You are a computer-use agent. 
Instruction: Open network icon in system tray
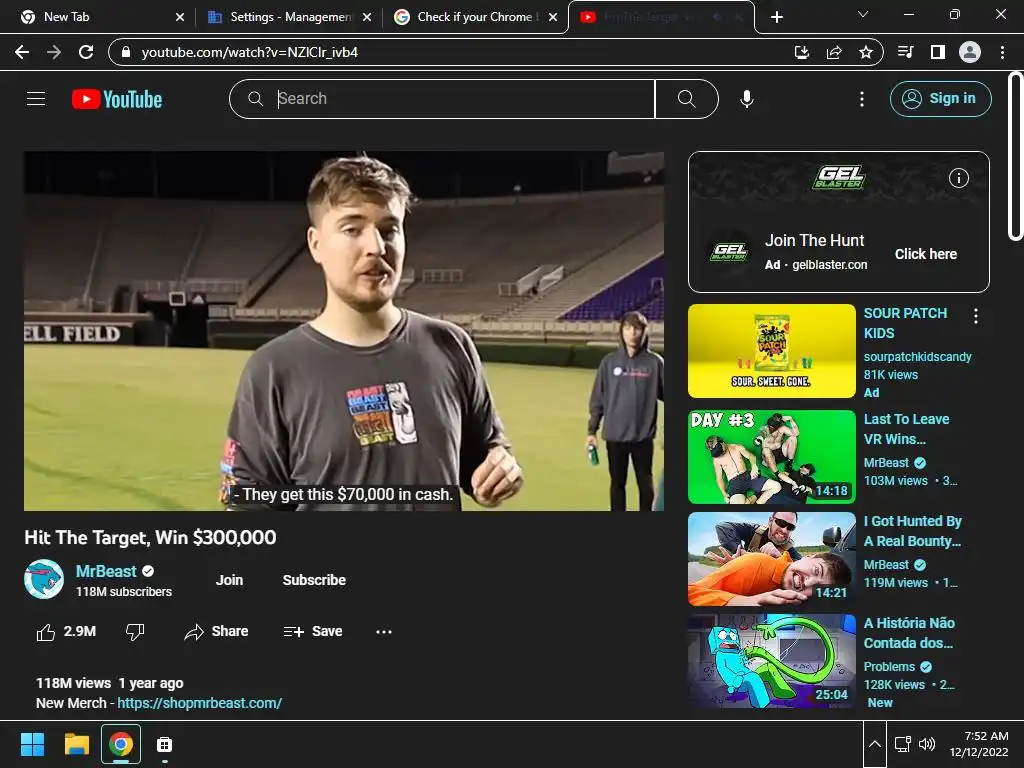tap(903, 744)
